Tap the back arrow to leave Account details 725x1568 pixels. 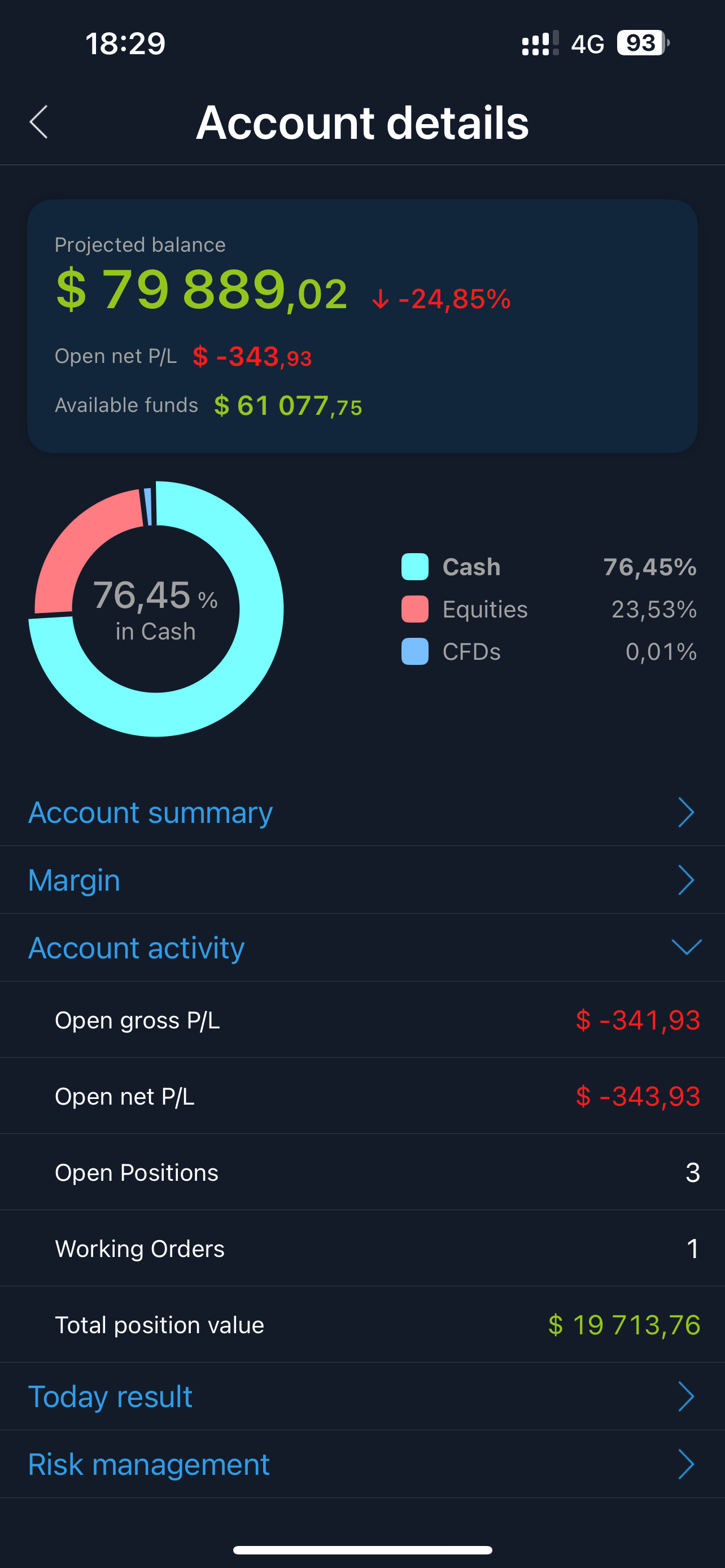click(x=38, y=122)
